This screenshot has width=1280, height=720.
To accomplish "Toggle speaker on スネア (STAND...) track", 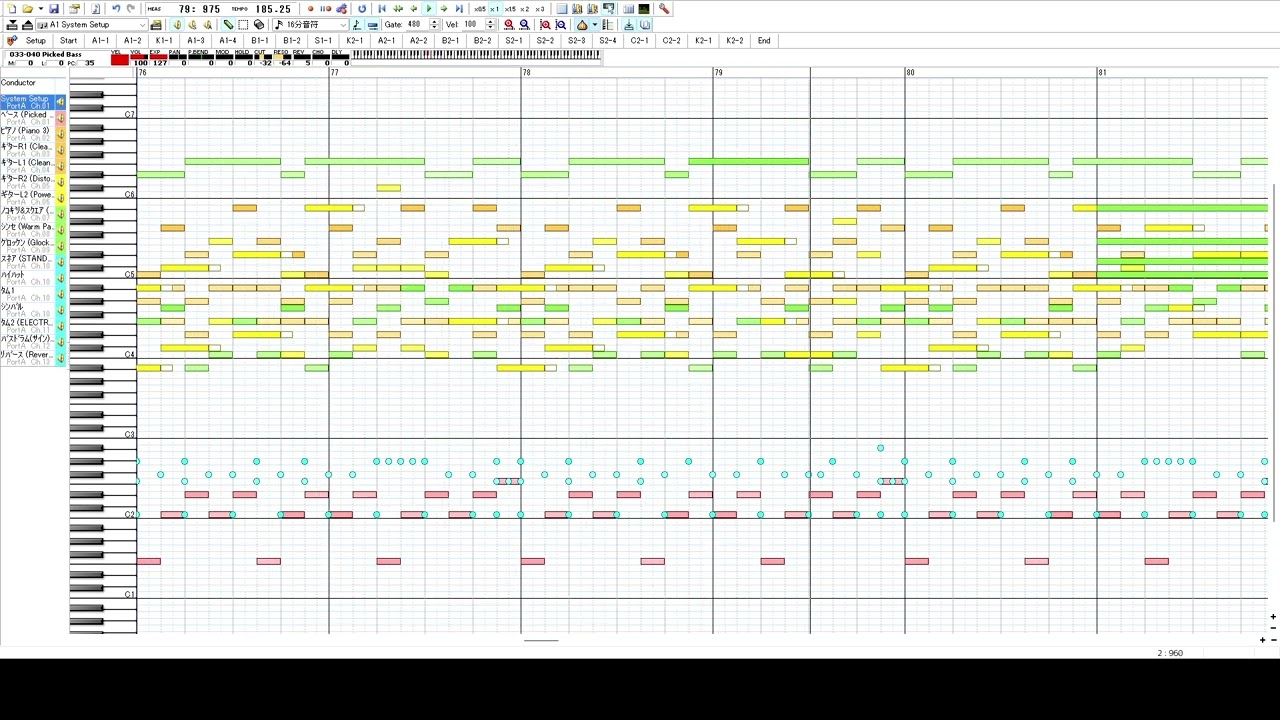I will point(60,259).
